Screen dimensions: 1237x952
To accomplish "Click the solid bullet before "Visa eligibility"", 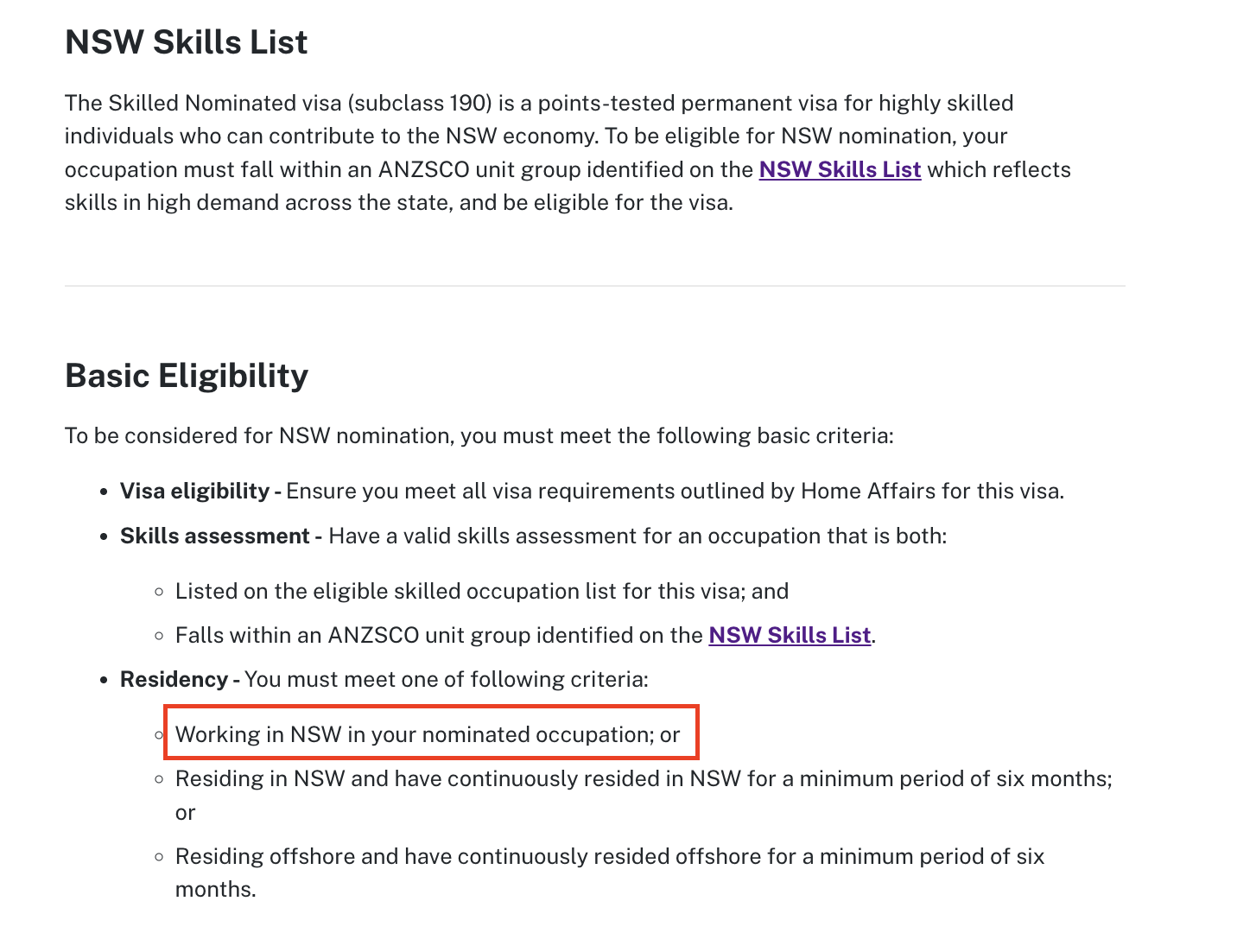I will 104,492.
